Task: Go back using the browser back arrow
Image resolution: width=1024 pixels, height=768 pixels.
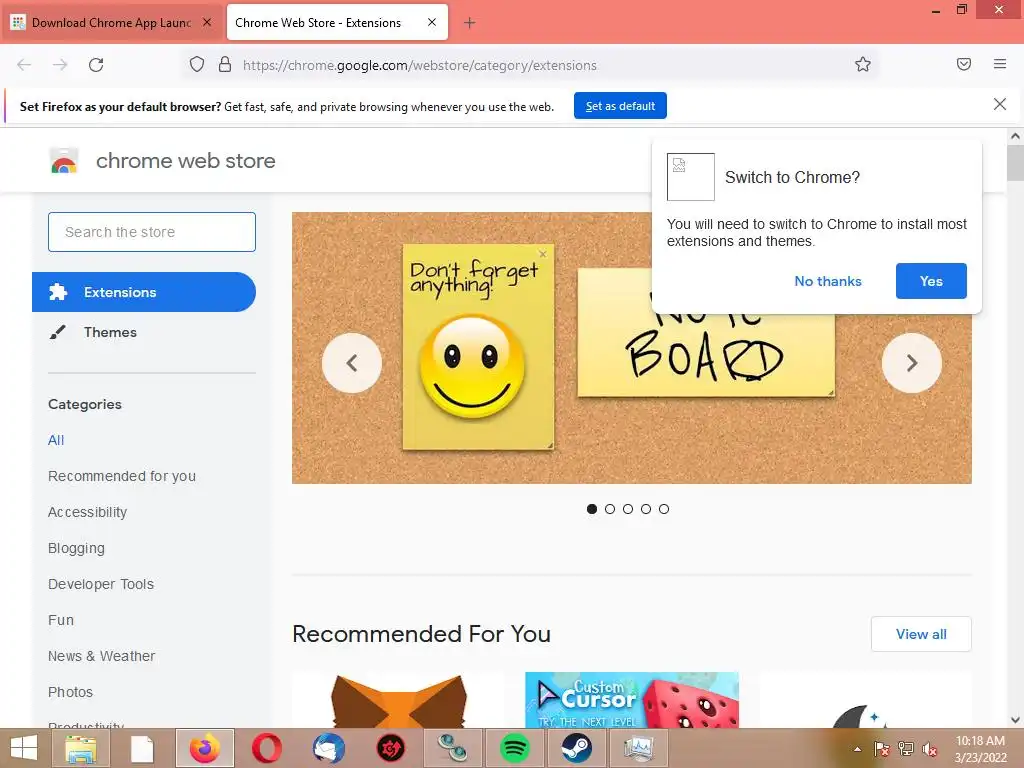Action: click(x=24, y=65)
